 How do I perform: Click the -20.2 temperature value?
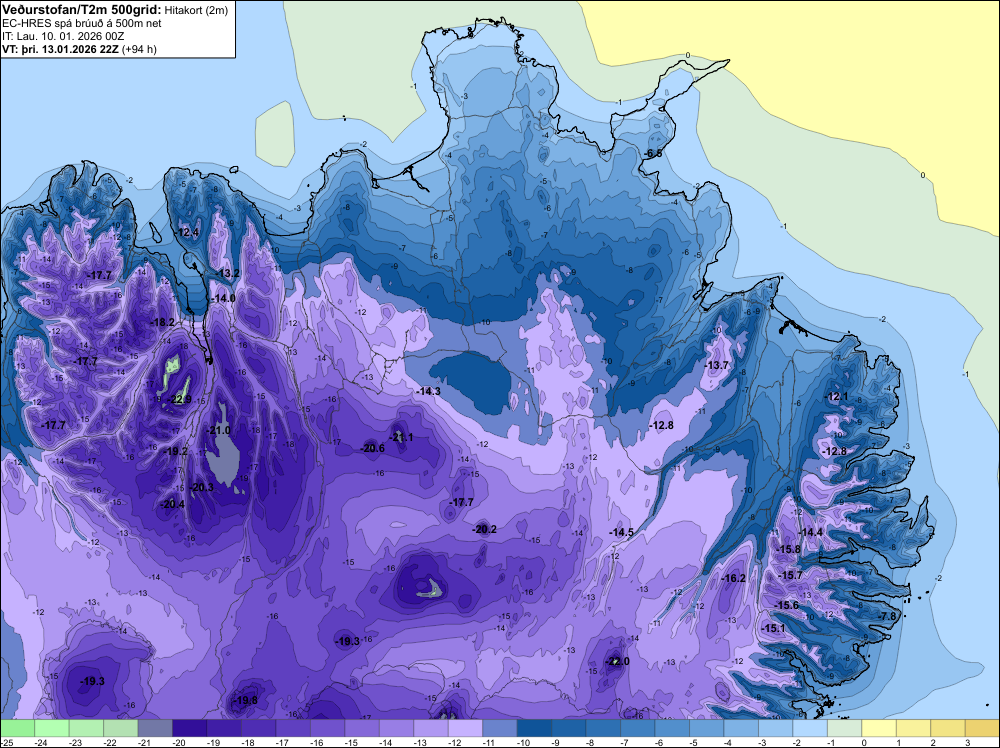pyautogui.click(x=485, y=529)
